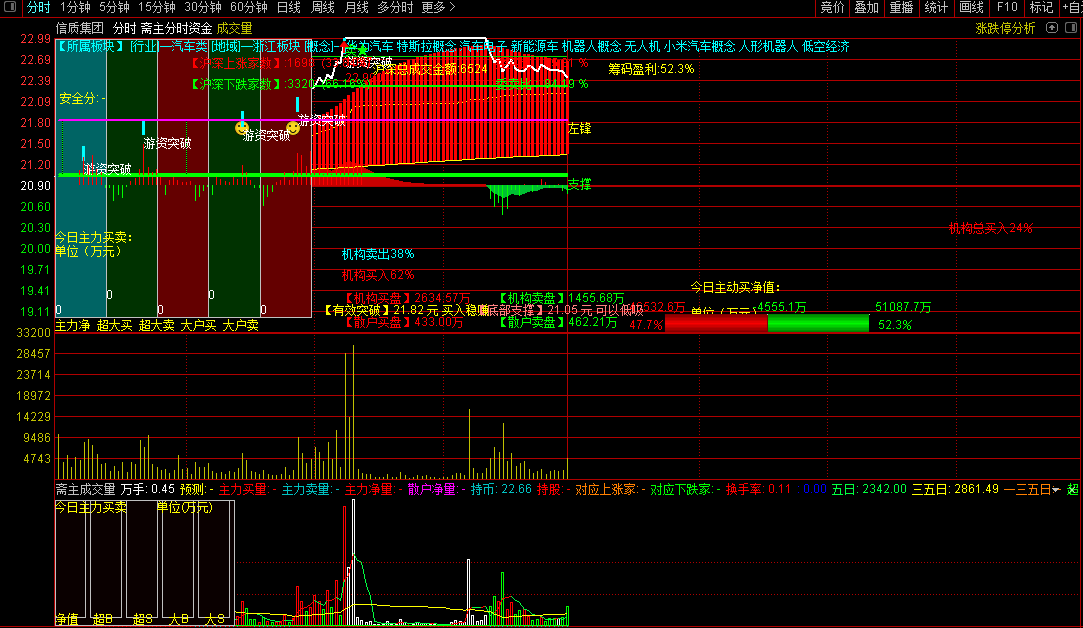Viewport: 1083px width, 628px height.
Task: Click the 22.99 price axis label
Action: (35, 39)
